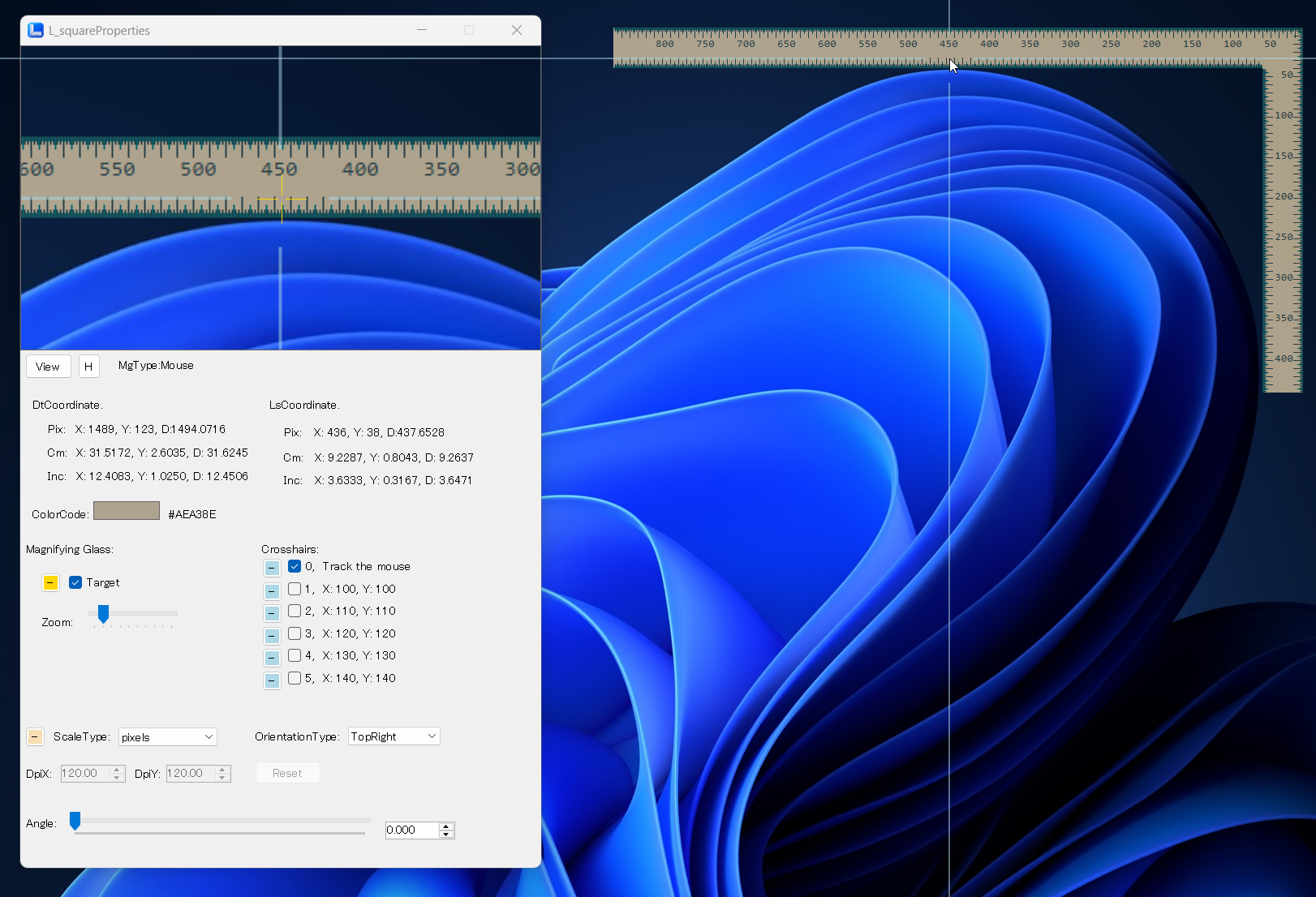
Task: Click the blue button beside crosshair 3
Action: click(x=272, y=635)
